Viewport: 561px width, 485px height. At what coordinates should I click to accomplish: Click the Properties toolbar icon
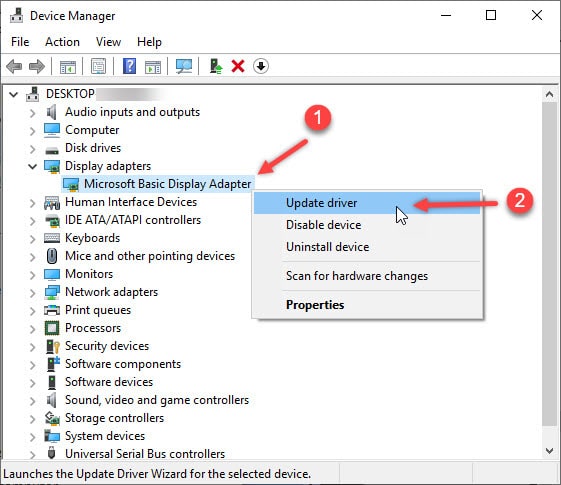[x=98, y=66]
